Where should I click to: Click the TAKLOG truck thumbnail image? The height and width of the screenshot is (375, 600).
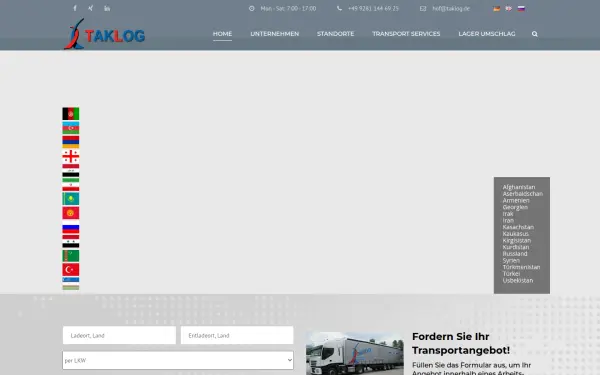coord(355,353)
